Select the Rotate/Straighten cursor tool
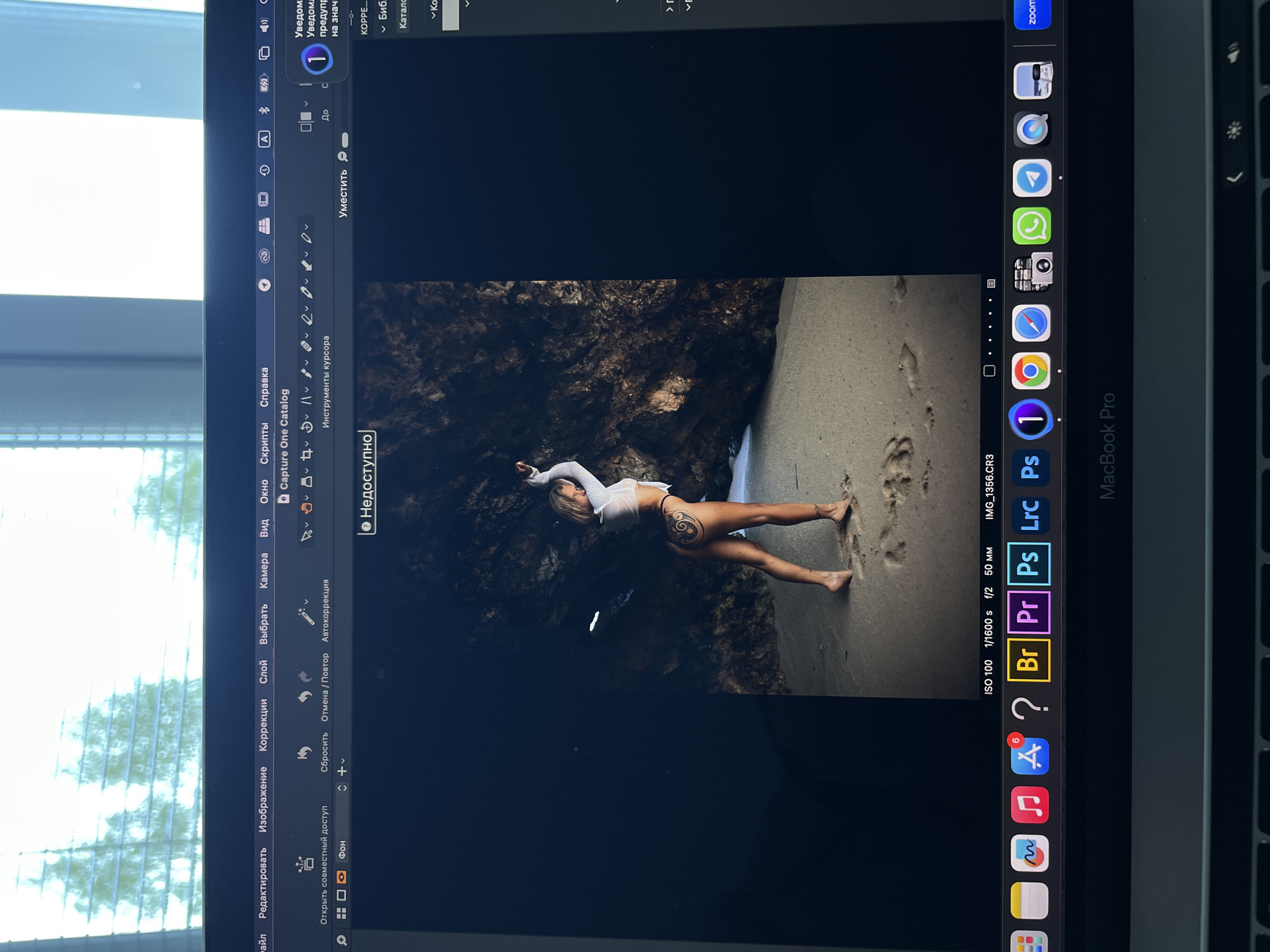The image size is (1270, 952). pyautogui.click(x=306, y=427)
